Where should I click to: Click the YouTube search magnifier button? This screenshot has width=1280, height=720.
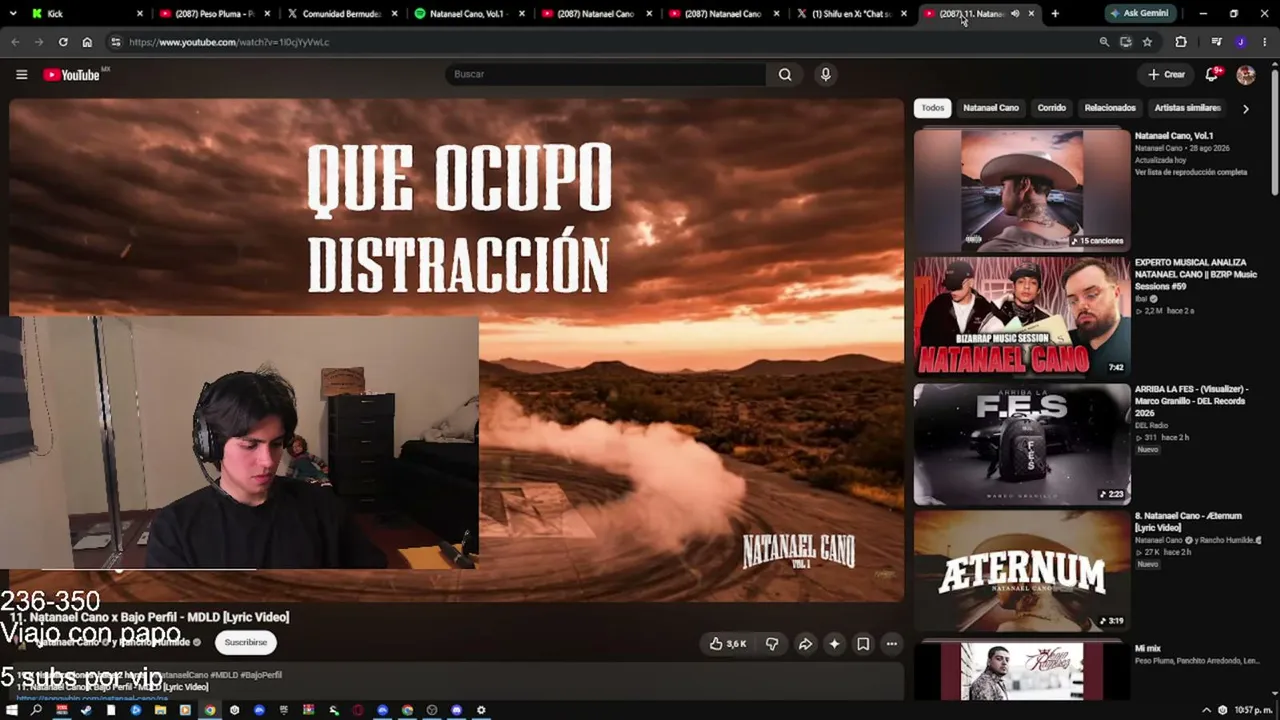point(785,74)
